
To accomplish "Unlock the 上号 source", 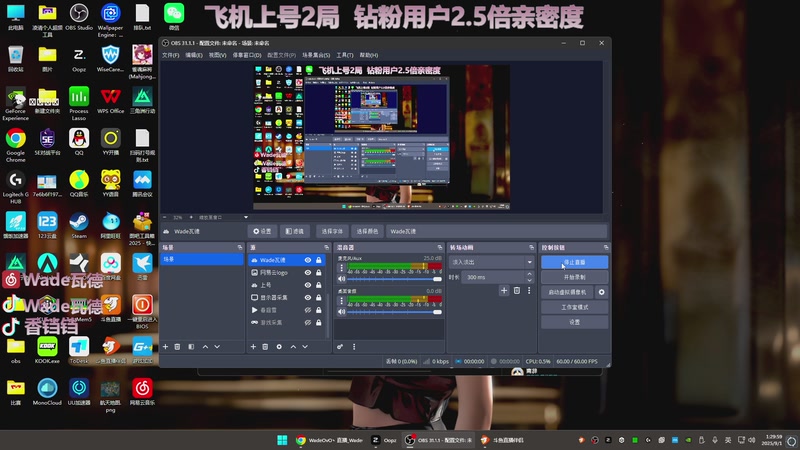I will click(x=319, y=285).
